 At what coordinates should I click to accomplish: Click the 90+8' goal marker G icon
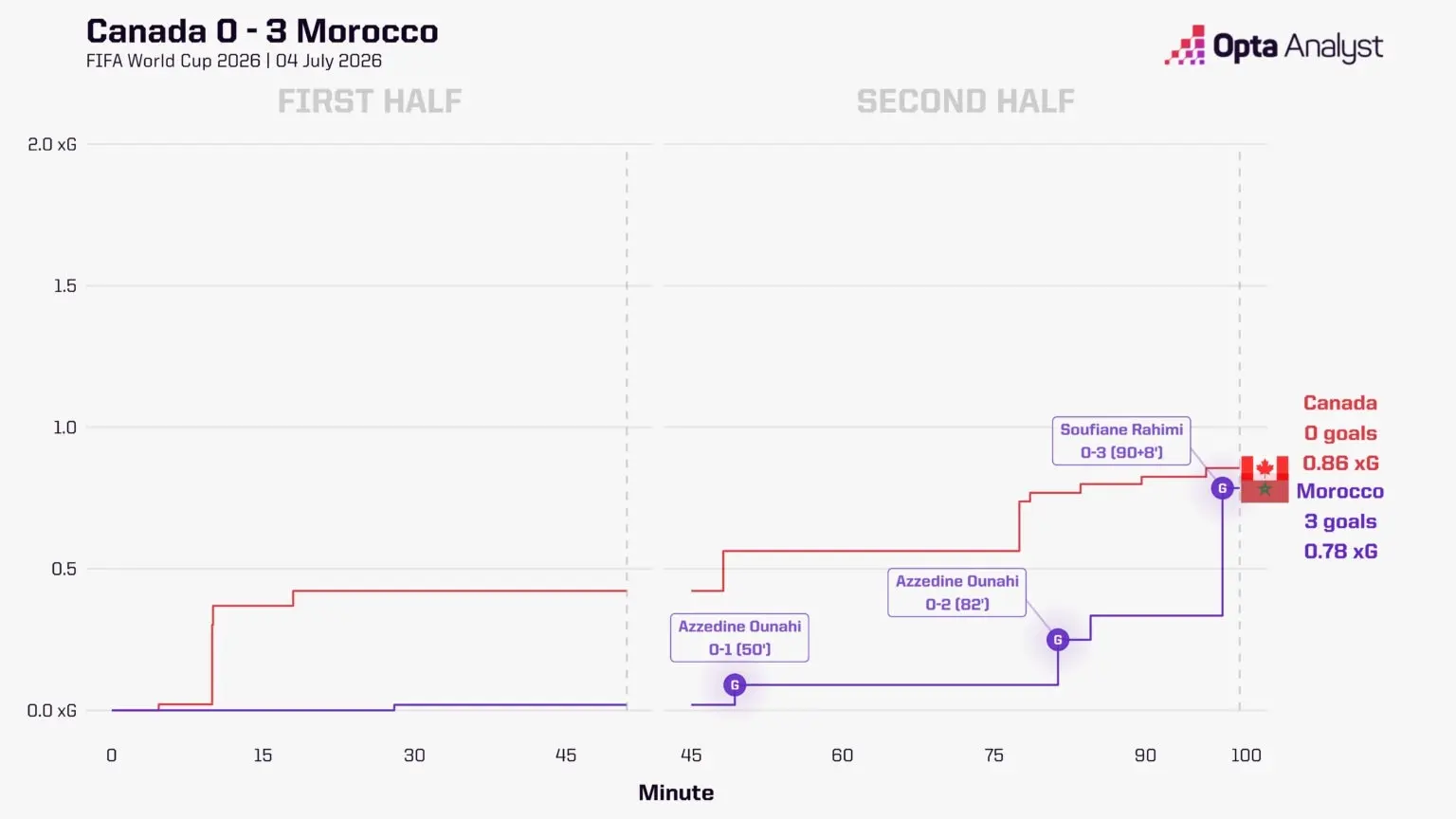[1223, 488]
